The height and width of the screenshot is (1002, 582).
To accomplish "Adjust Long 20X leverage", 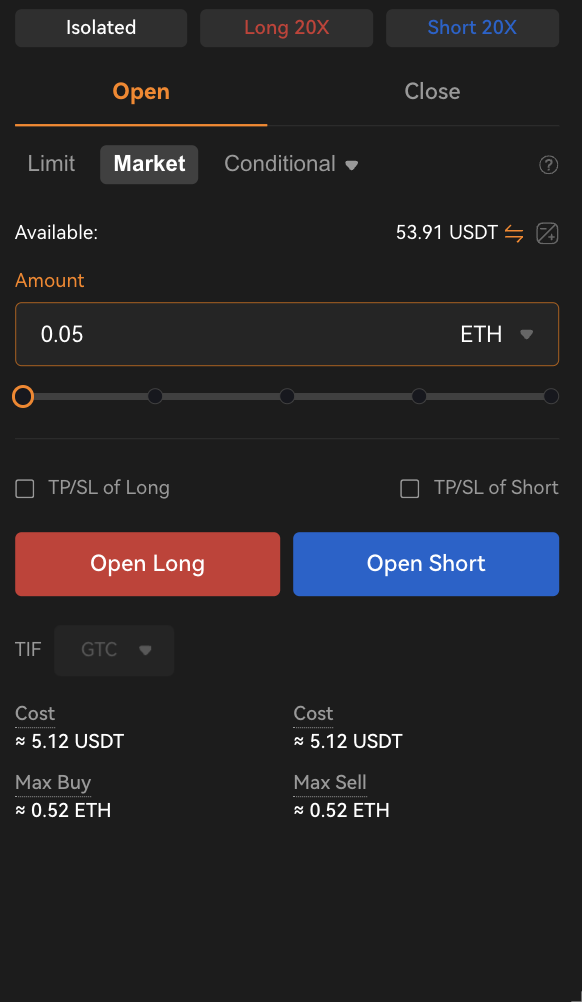I will [x=286, y=27].
